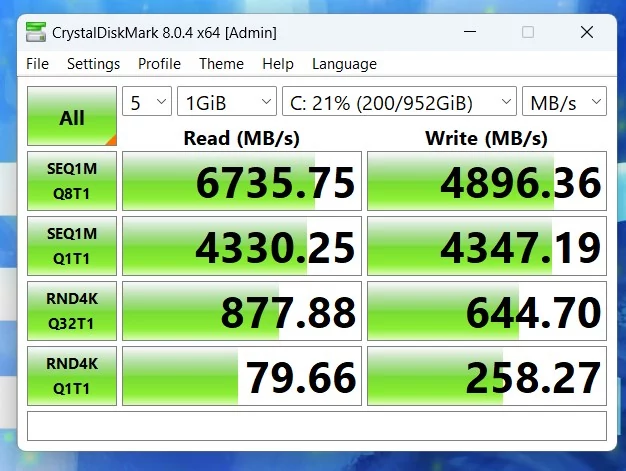Click the RND4K Q1T1 write result 258.27
Viewport: 626px width, 471px height.
(487, 376)
